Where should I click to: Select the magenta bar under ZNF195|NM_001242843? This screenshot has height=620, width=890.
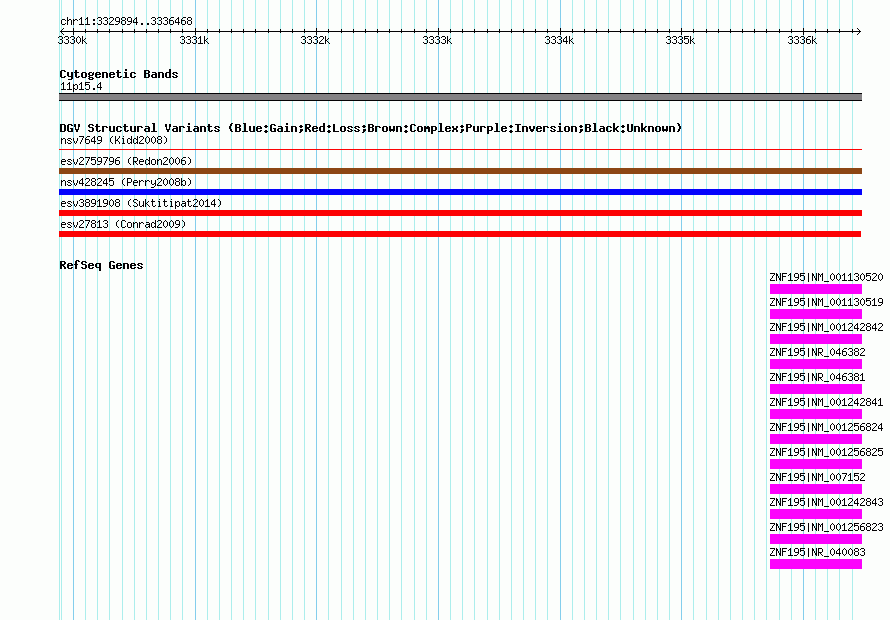coord(816,514)
